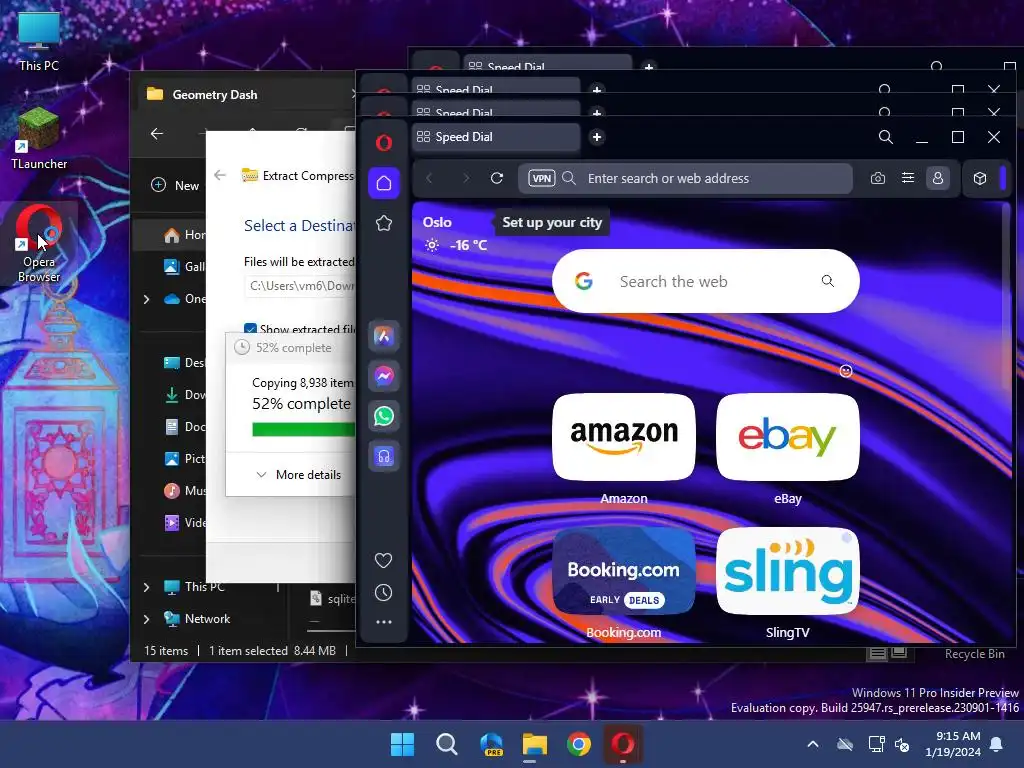This screenshot has height=768, width=1024.
Task: Launch Aria AI from the Opera sidebar
Action: click(x=384, y=336)
